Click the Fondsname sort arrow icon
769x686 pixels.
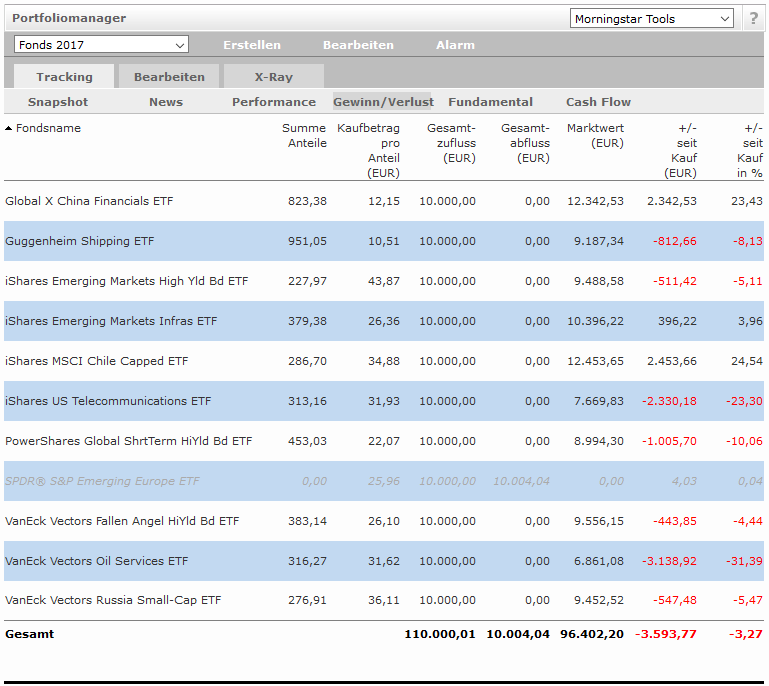[x=9, y=129]
